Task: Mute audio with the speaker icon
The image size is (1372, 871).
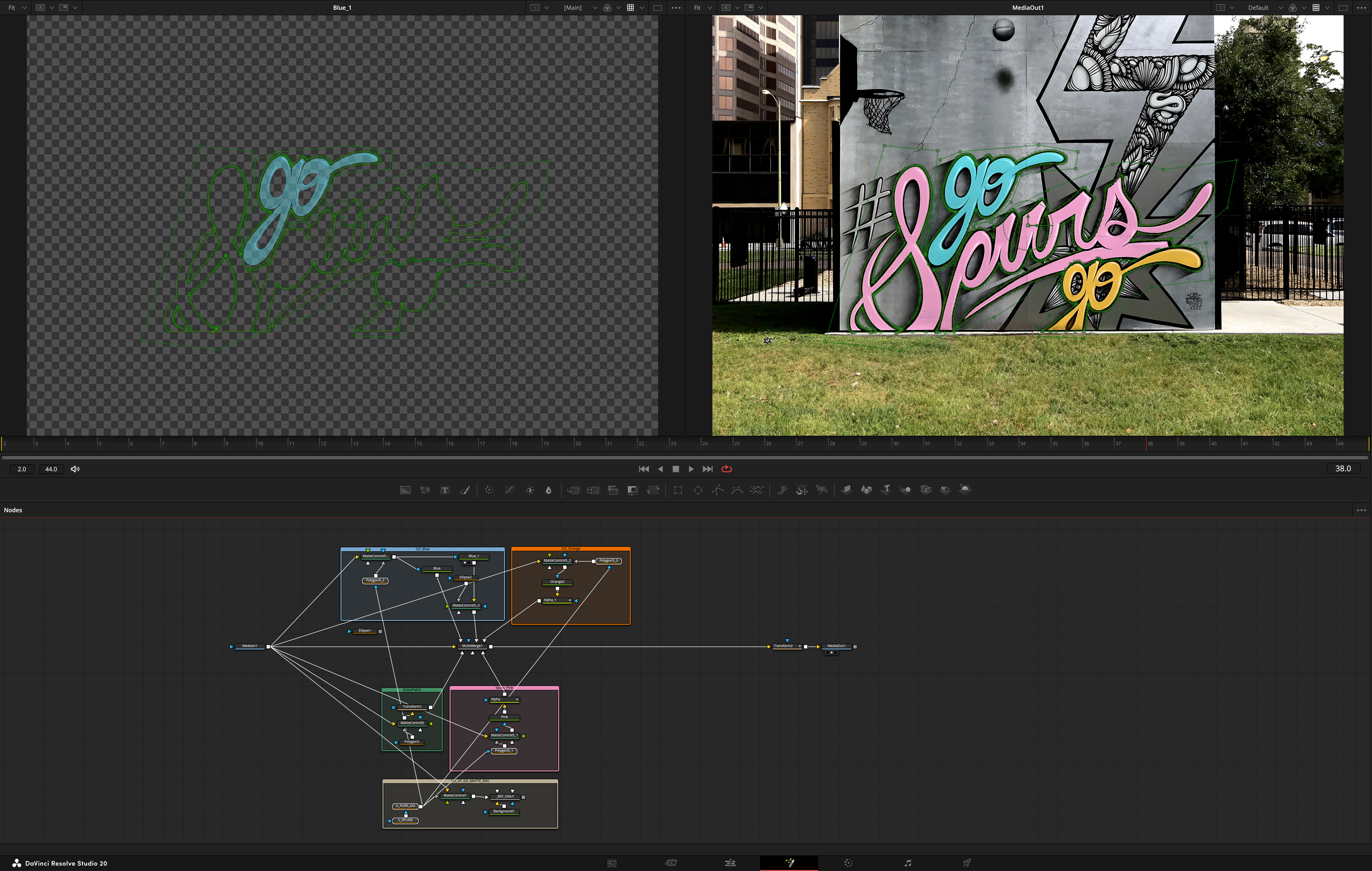Action: (x=75, y=469)
